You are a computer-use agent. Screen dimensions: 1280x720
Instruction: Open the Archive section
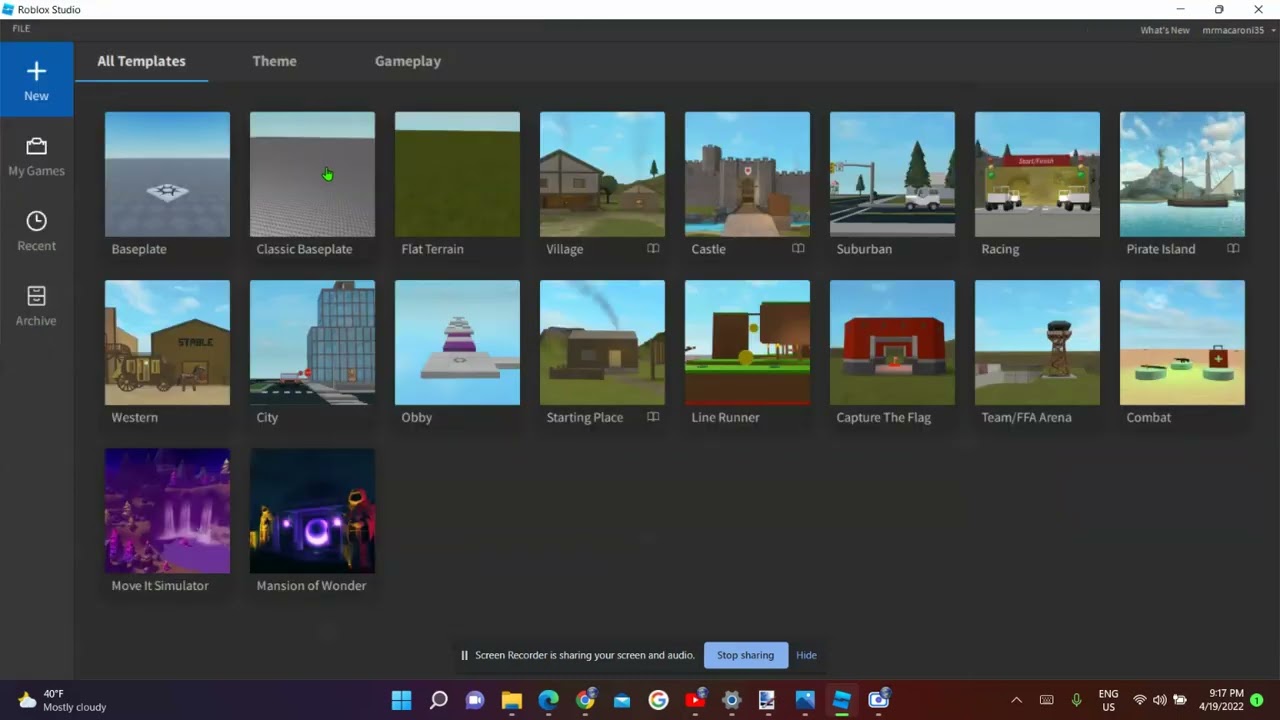point(36,306)
